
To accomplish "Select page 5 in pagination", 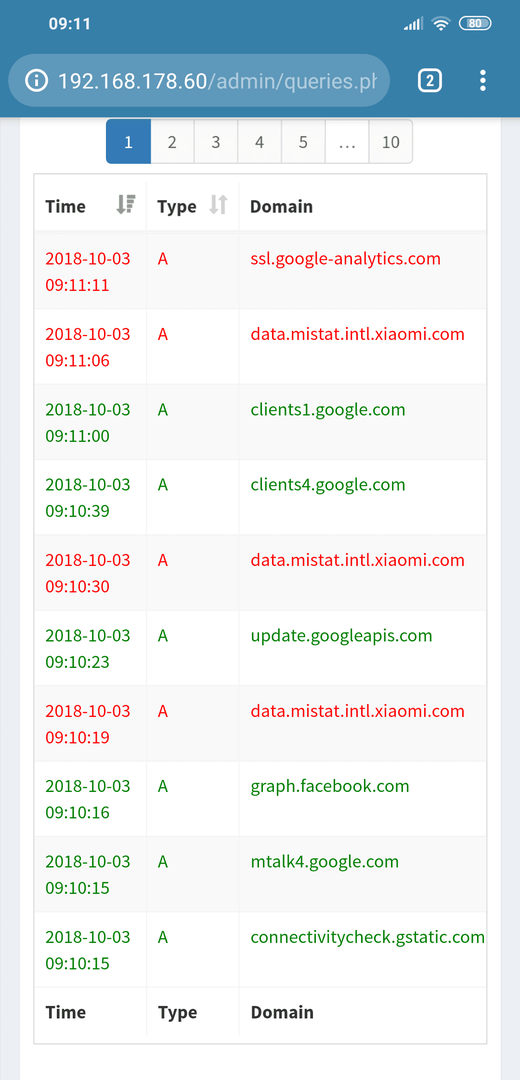I will click(303, 142).
